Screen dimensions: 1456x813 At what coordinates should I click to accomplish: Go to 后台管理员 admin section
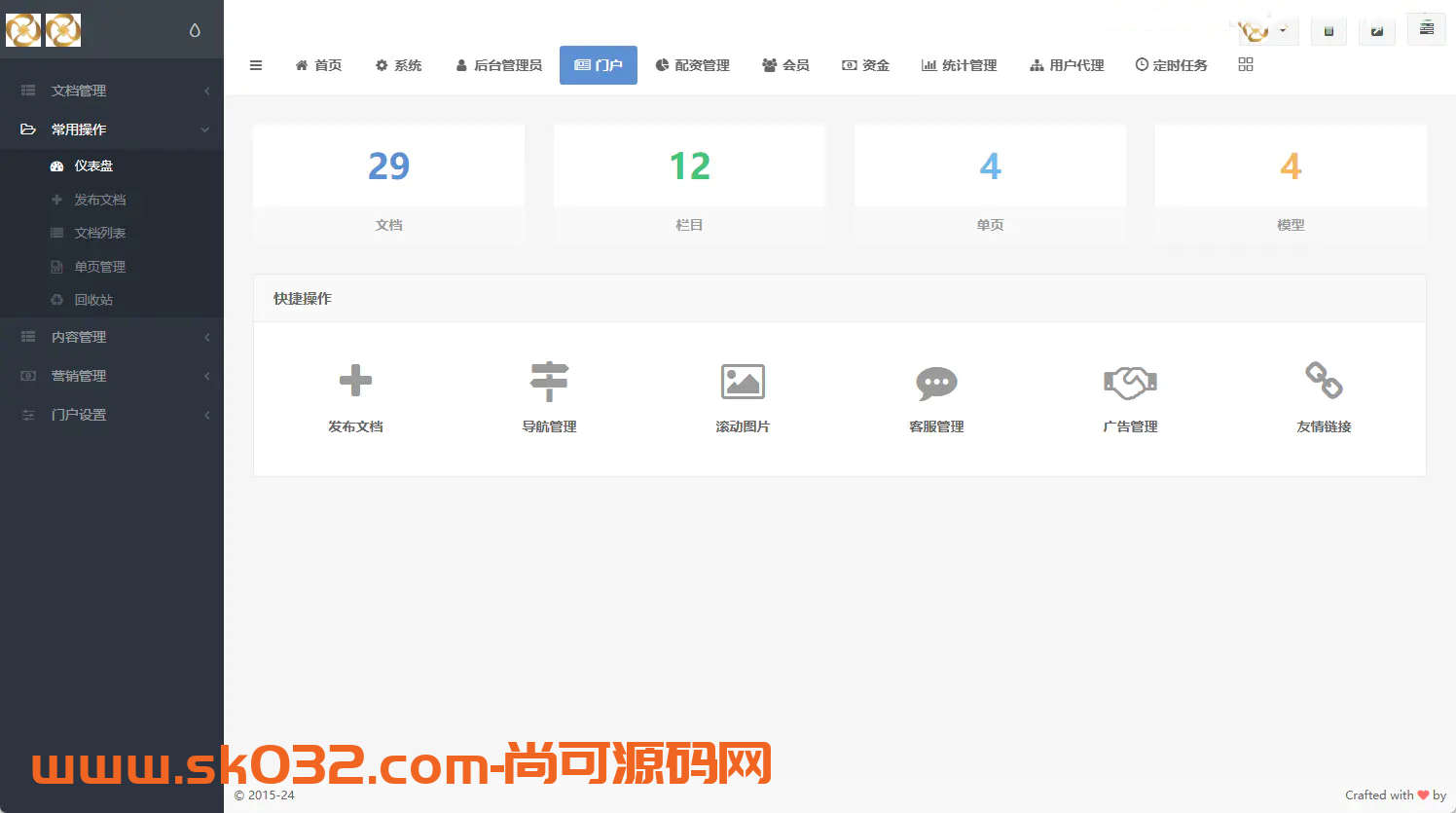499,65
